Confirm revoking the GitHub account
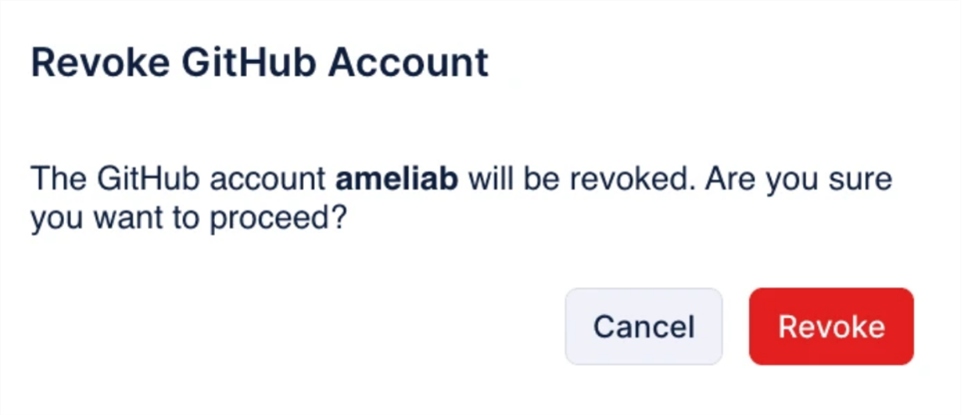Viewport: 962px width, 415px height. coord(830,327)
